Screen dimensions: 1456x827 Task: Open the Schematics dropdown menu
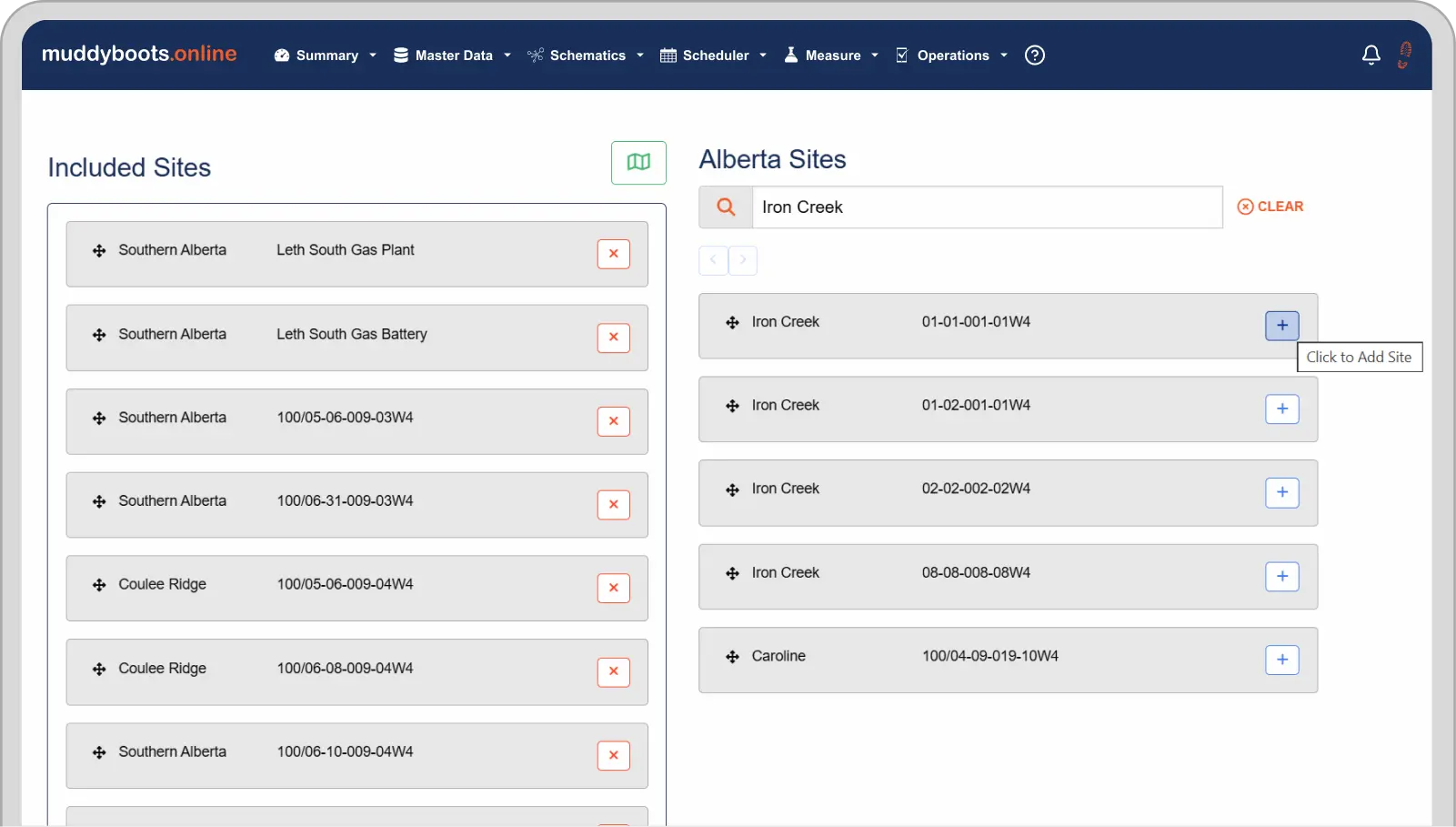tap(586, 55)
